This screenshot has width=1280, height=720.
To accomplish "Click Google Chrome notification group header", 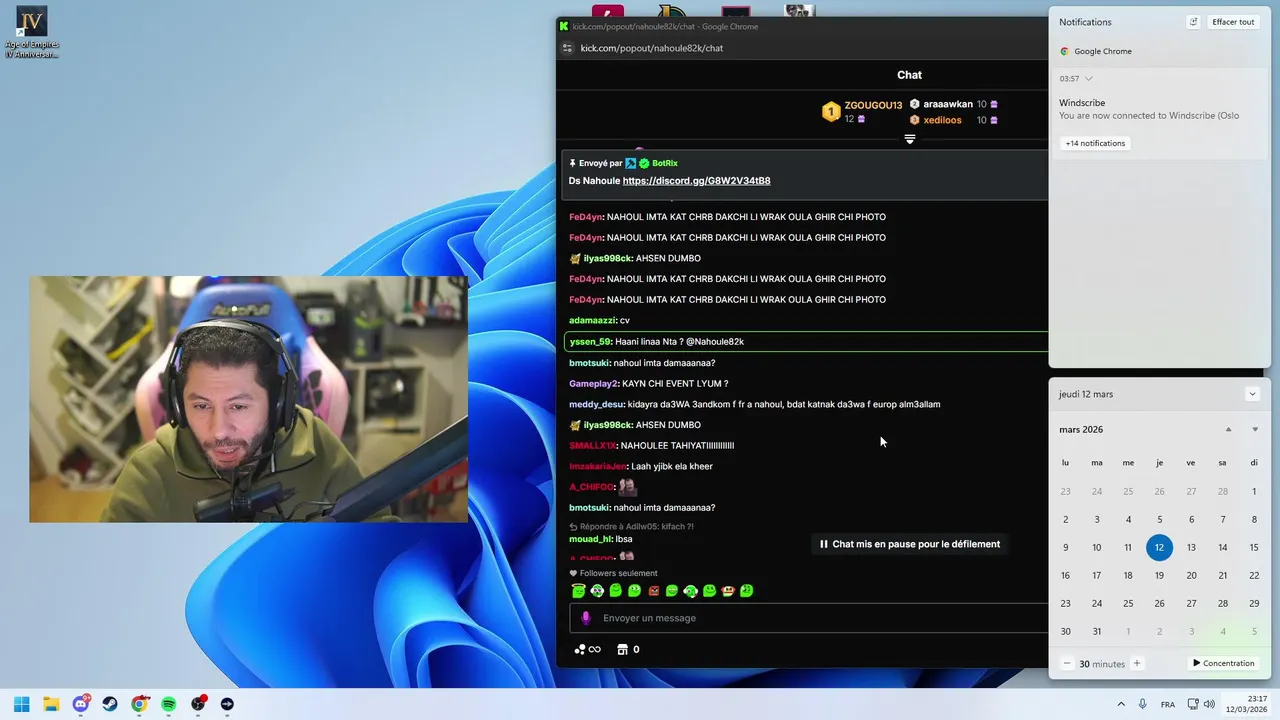I will point(1096,51).
